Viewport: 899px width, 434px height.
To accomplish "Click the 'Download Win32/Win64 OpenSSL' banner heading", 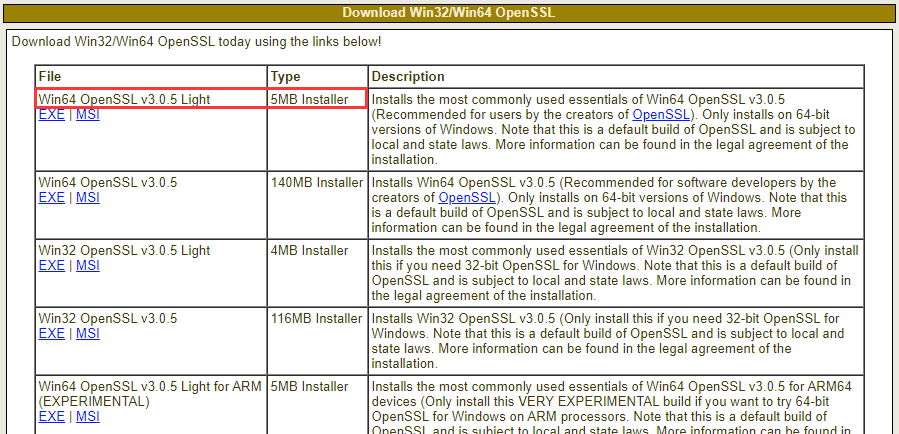I will (449, 13).
